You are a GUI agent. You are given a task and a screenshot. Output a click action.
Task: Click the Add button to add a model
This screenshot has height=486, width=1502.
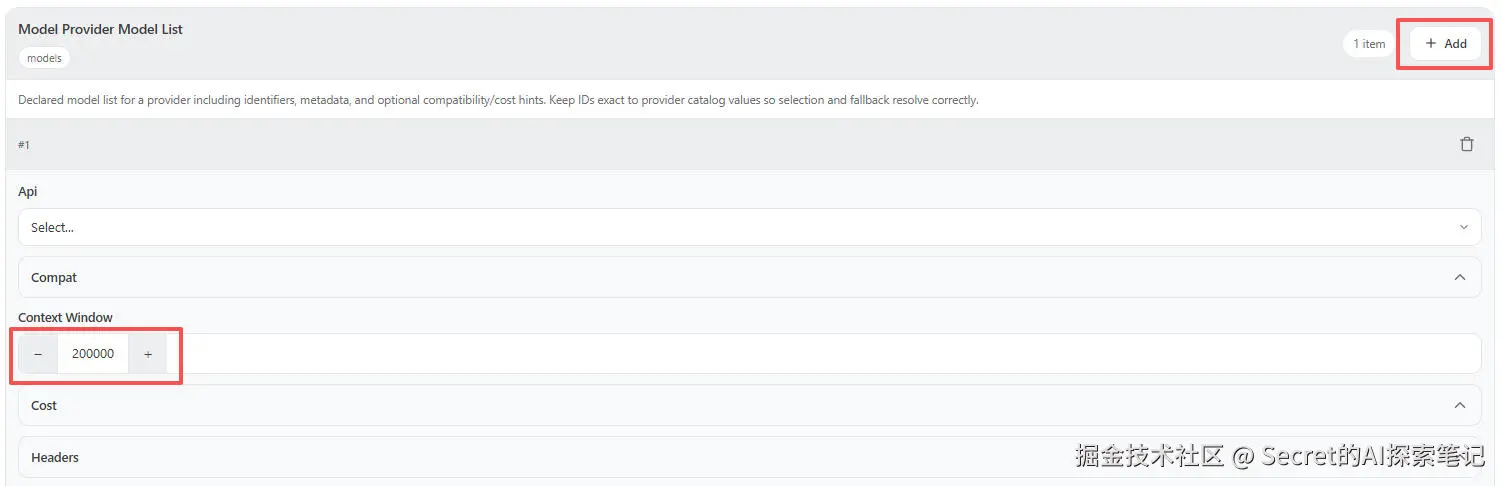[x=1445, y=44]
